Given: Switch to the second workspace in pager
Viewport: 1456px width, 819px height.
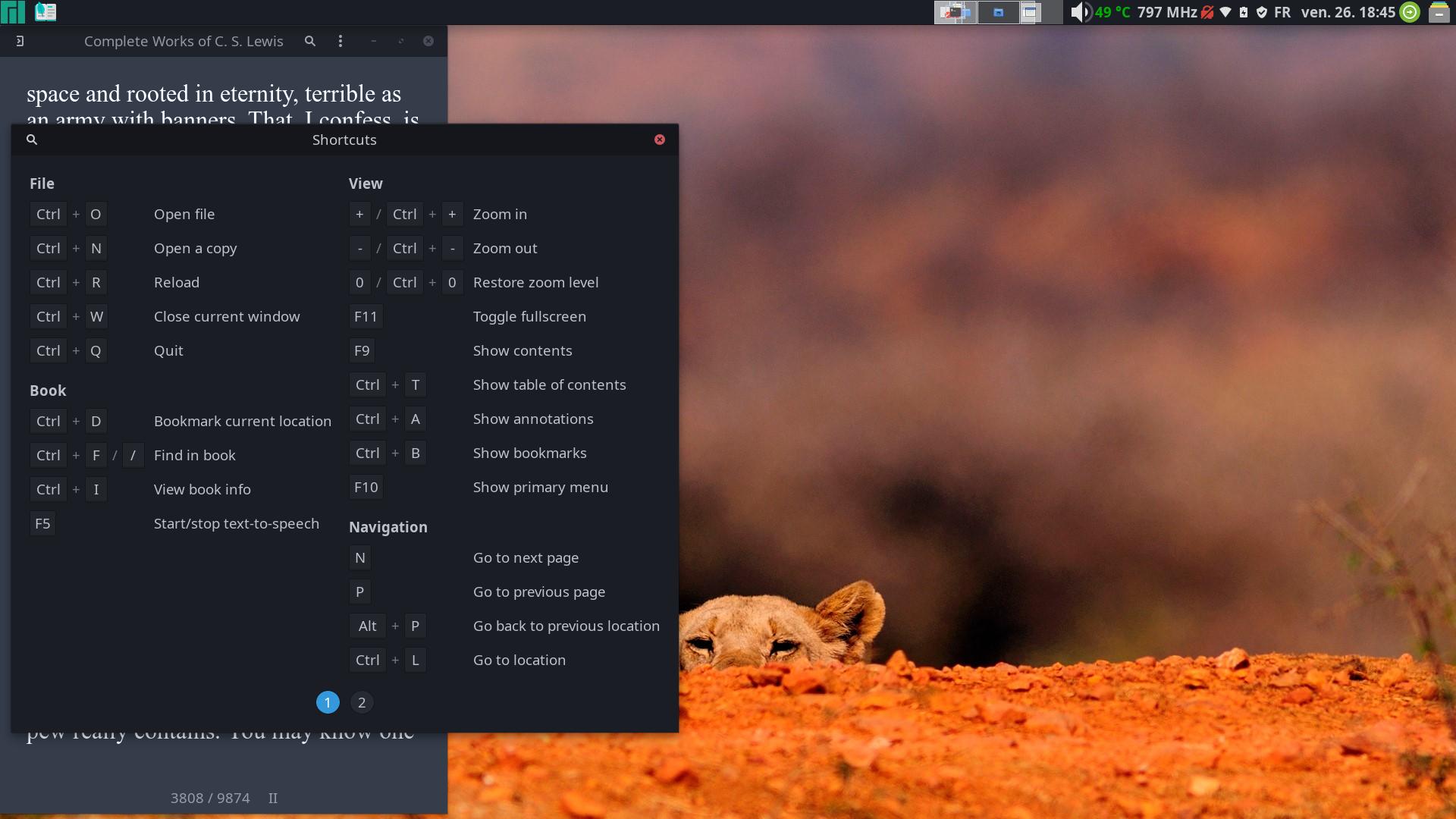Looking at the screenshot, I should 998,12.
